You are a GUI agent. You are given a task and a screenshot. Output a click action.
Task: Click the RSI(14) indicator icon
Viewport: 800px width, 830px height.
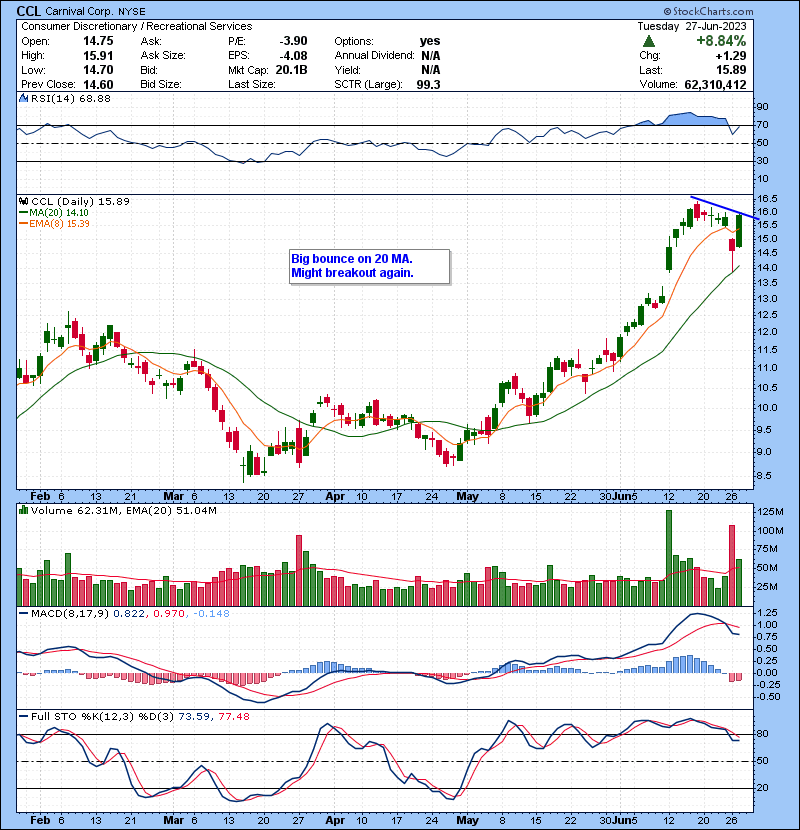[23, 98]
